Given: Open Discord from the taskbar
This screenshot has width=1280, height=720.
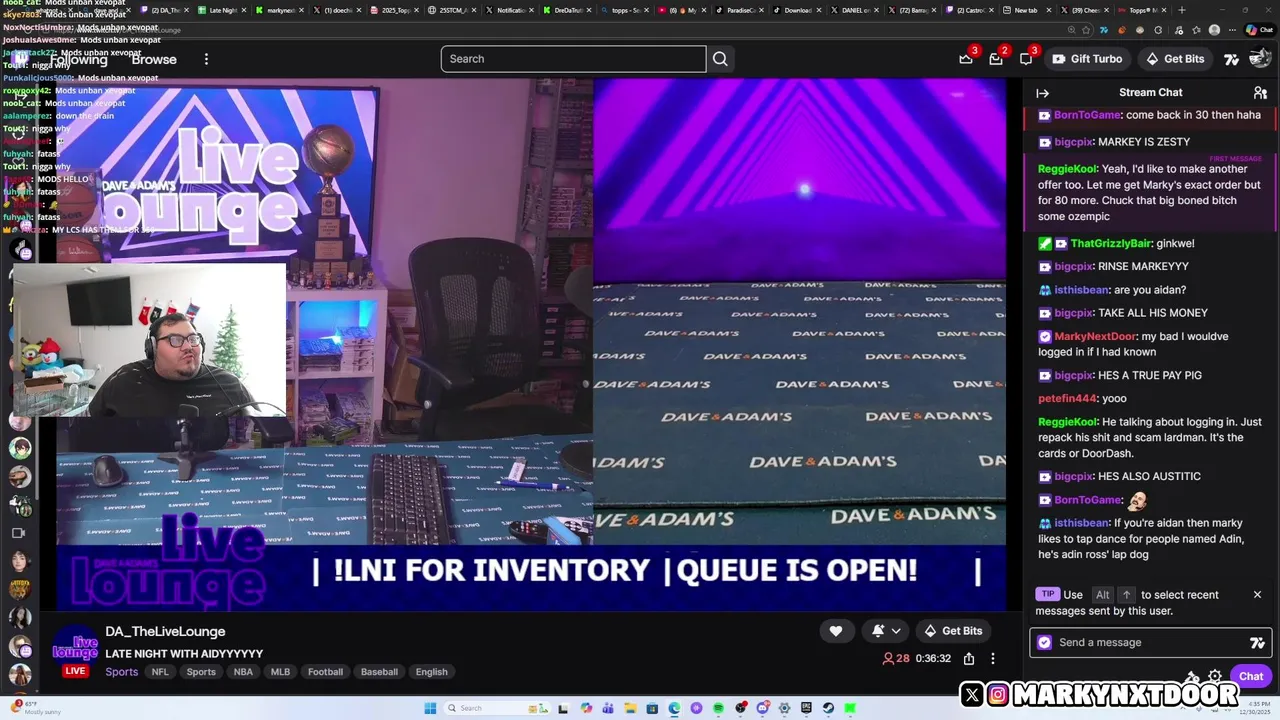Looking at the screenshot, I should coord(762,709).
